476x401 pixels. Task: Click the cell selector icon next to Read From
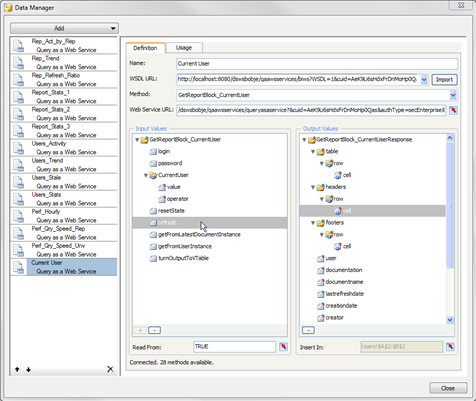pyautogui.click(x=283, y=347)
